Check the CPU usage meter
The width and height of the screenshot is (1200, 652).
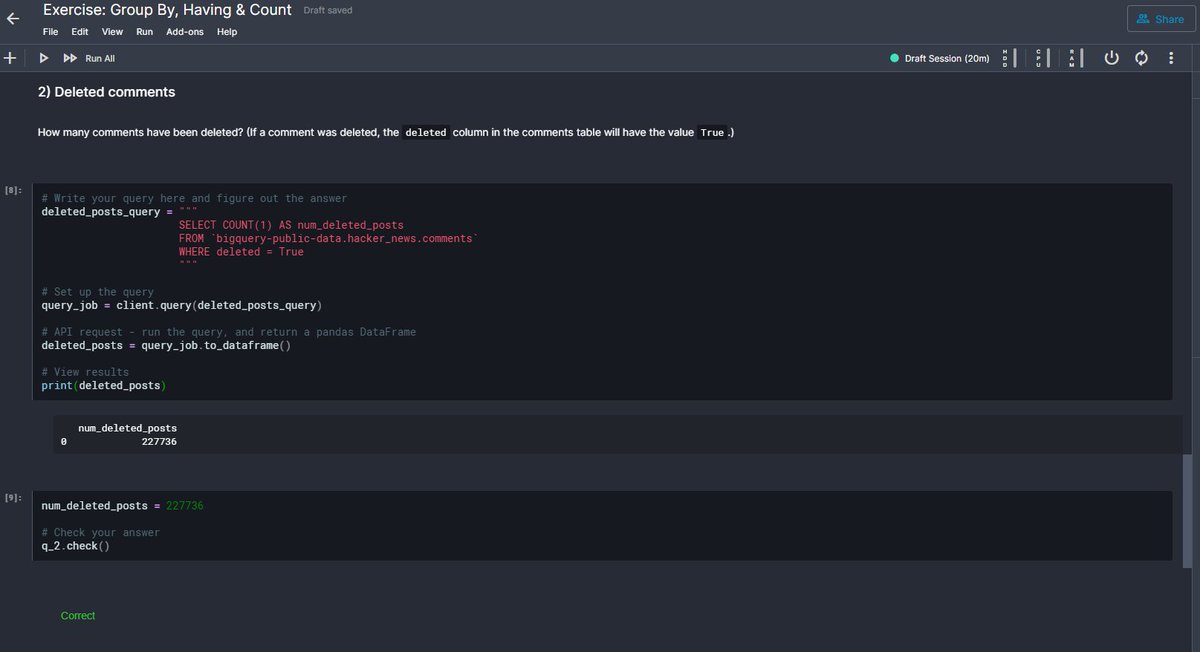1042,58
